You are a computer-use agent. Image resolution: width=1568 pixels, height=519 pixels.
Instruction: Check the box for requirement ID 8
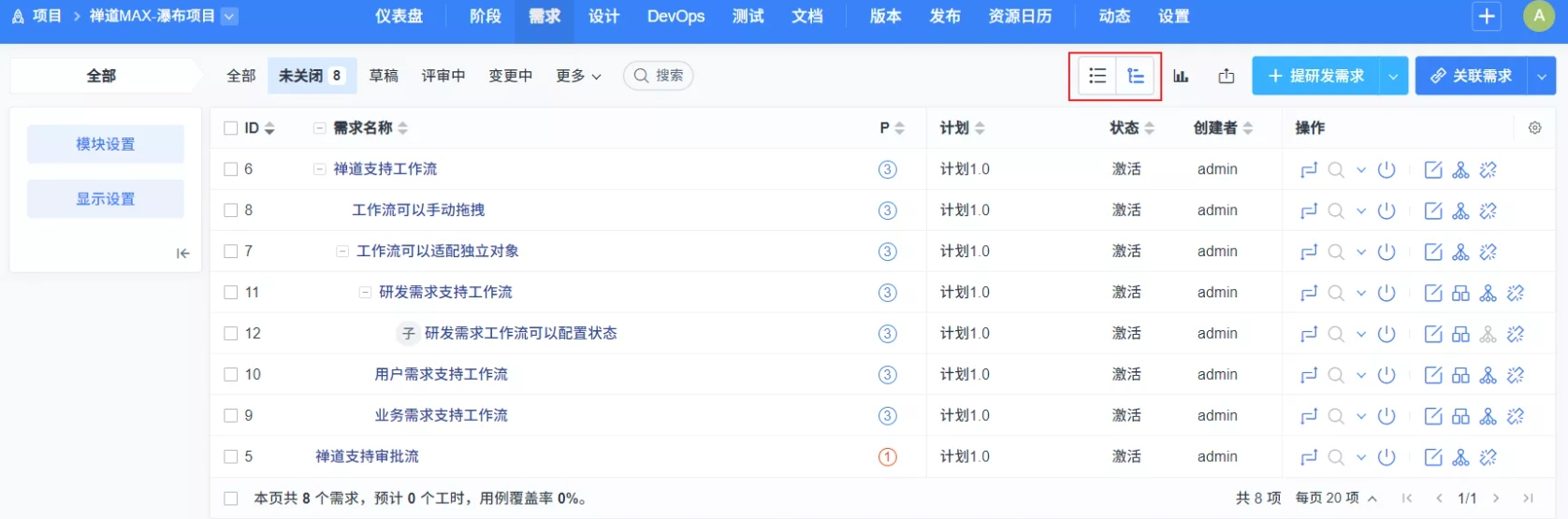(x=231, y=210)
